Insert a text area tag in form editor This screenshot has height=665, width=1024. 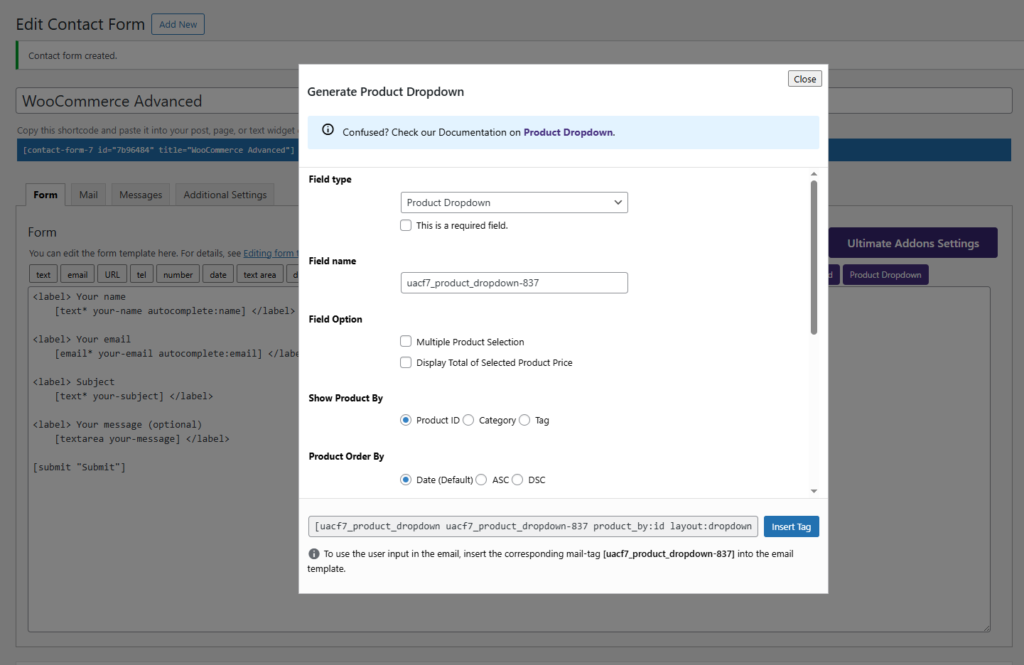coord(260,275)
